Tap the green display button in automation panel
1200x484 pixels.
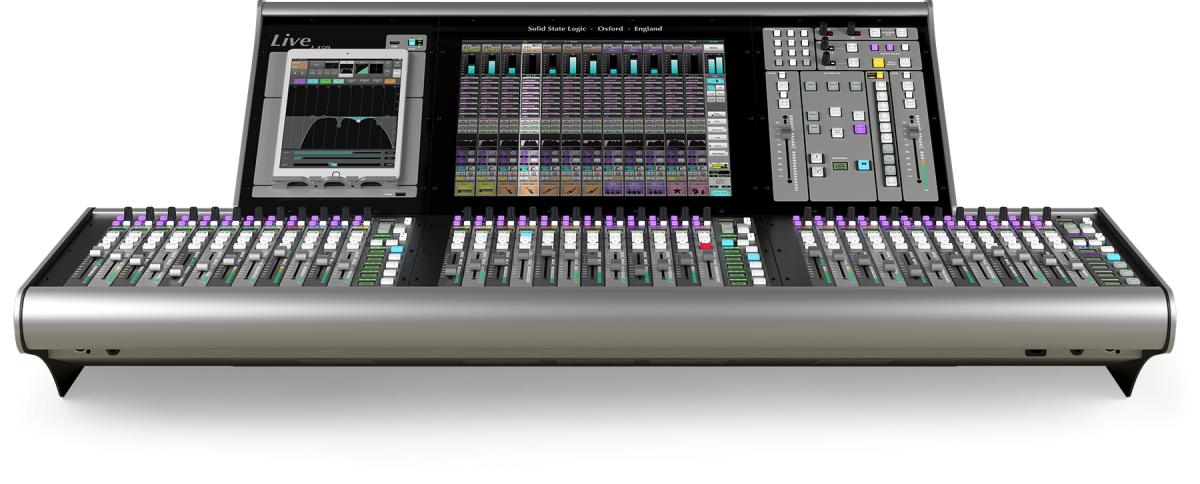(x=839, y=164)
